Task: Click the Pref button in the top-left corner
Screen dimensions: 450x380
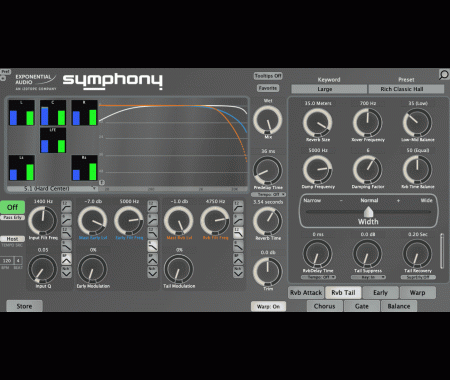Action: [5, 71]
